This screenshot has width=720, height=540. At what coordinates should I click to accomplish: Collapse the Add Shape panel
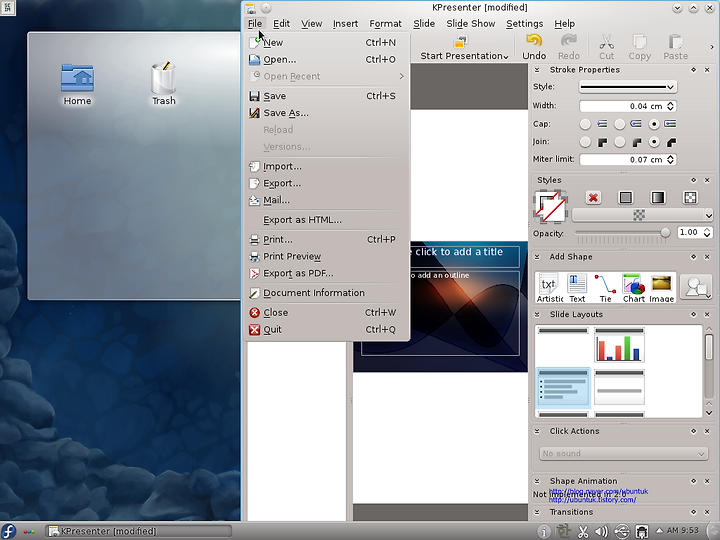[x=537, y=257]
